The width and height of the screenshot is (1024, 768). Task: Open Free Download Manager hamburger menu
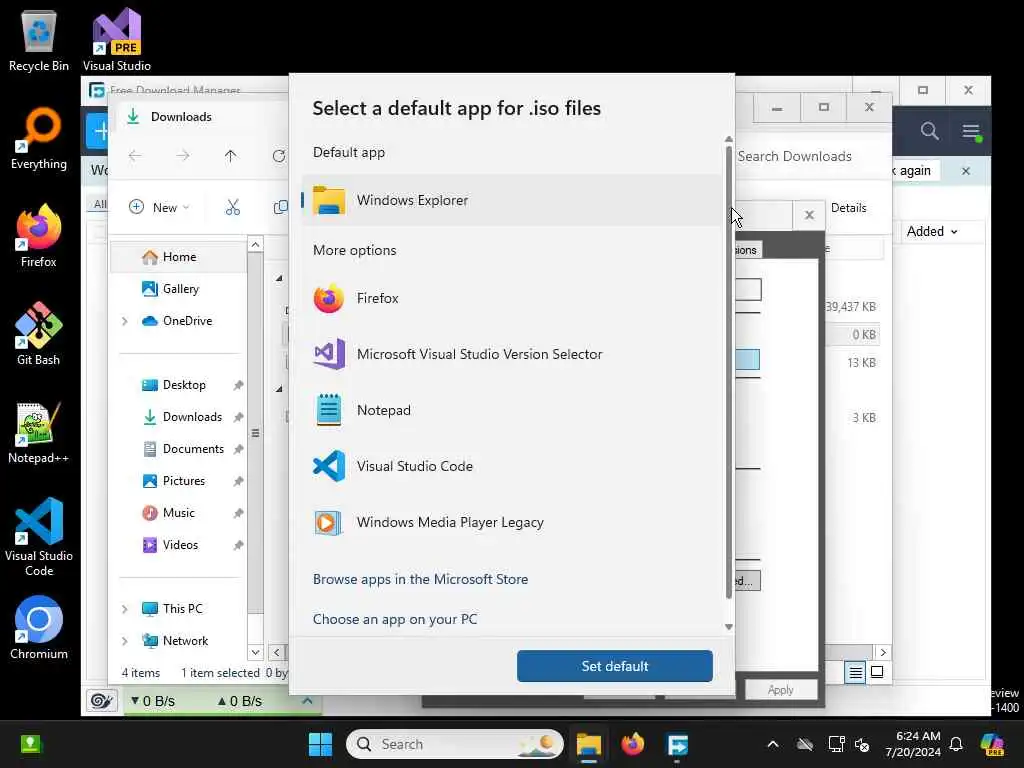pos(971,131)
